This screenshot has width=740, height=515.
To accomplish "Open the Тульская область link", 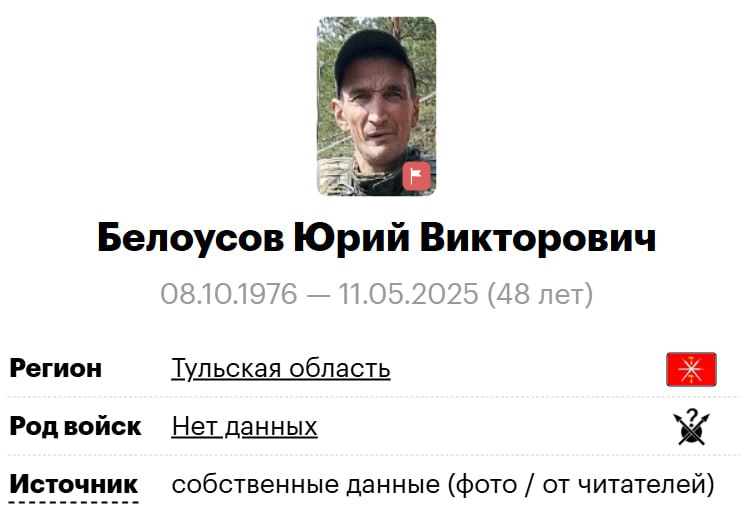I will [x=281, y=368].
